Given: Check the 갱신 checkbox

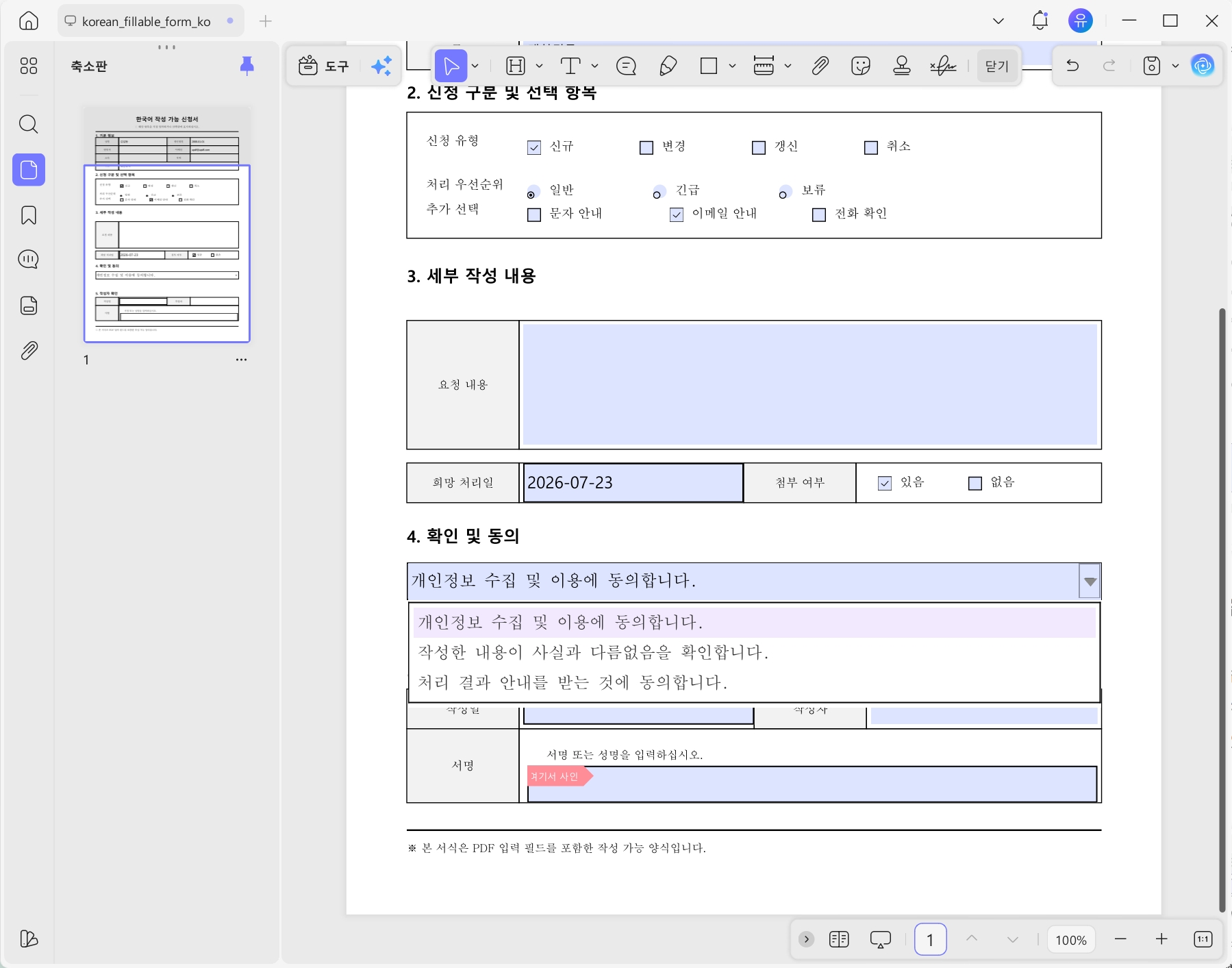Looking at the screenshot, I should click(x=759, y=147).
